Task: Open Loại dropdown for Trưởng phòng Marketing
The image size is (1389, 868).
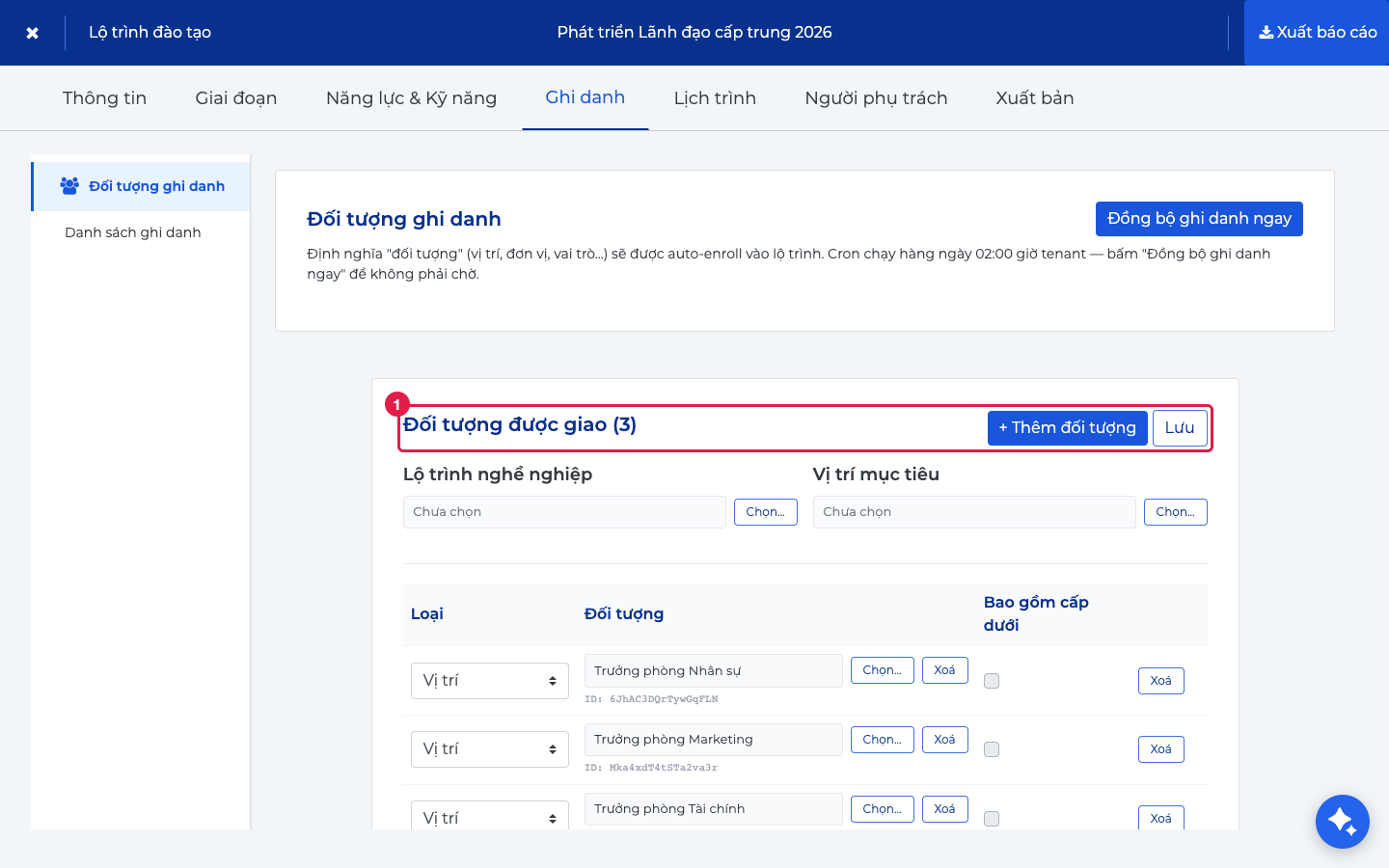Action: point(490,749)
